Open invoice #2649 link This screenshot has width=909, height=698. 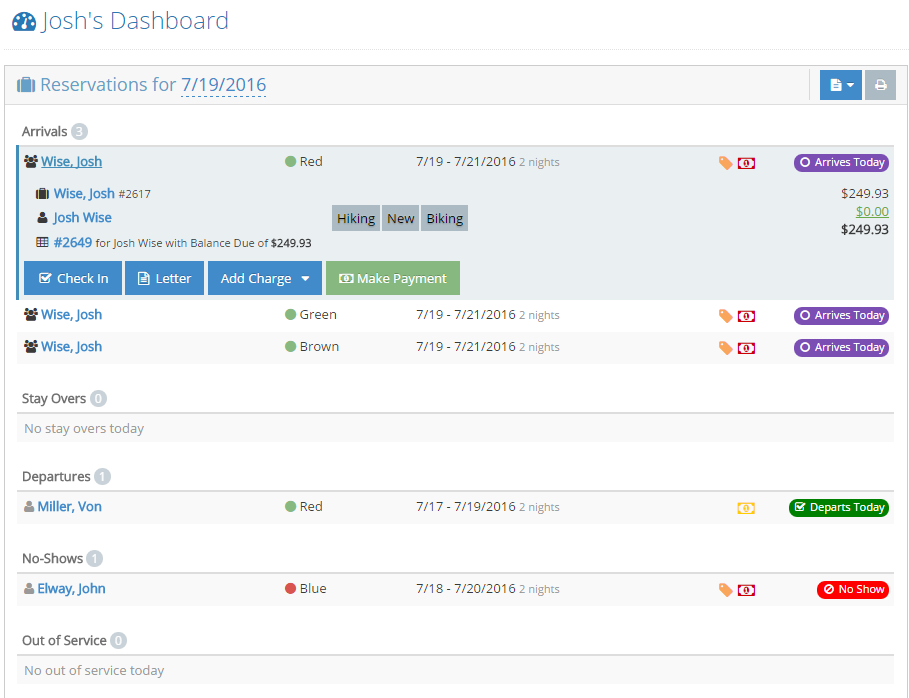(72, 242)
